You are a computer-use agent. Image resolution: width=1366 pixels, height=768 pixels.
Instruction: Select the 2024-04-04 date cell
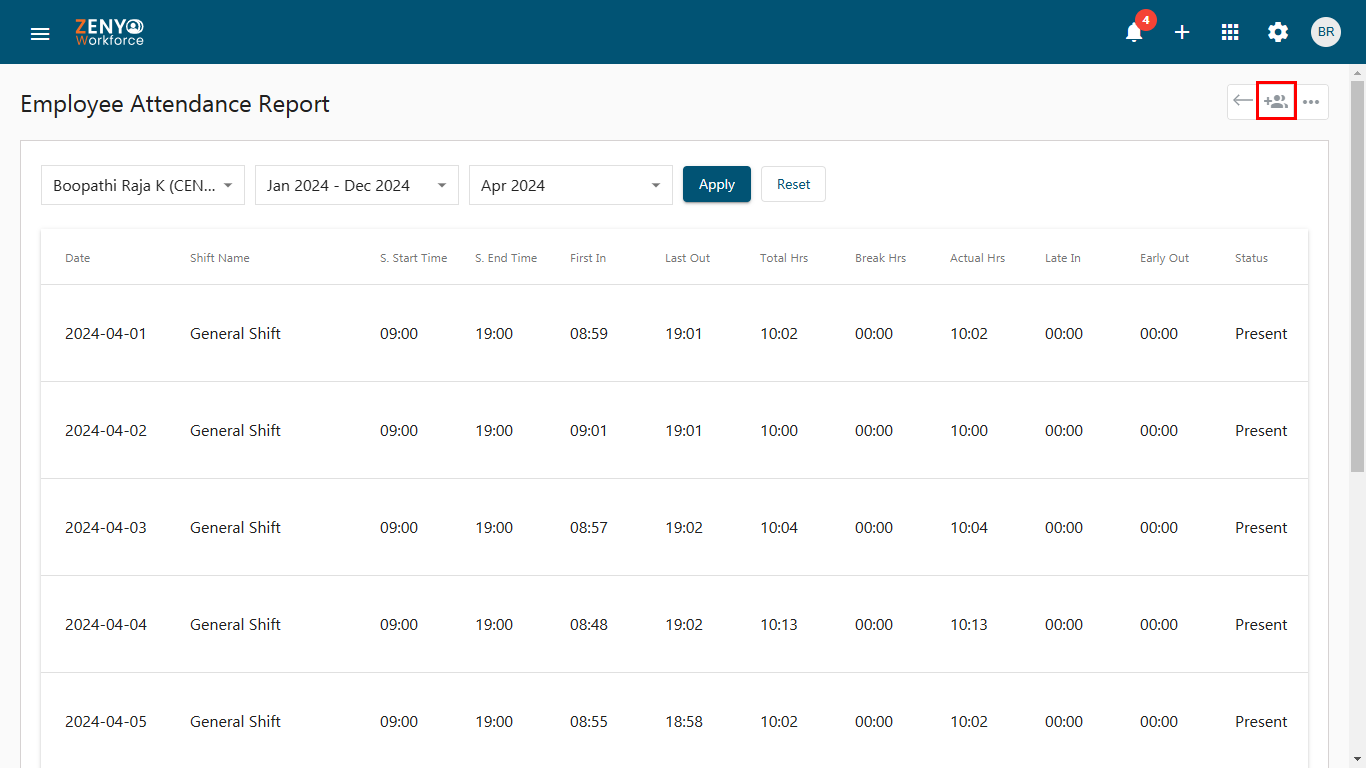click(x=106, y=625)
